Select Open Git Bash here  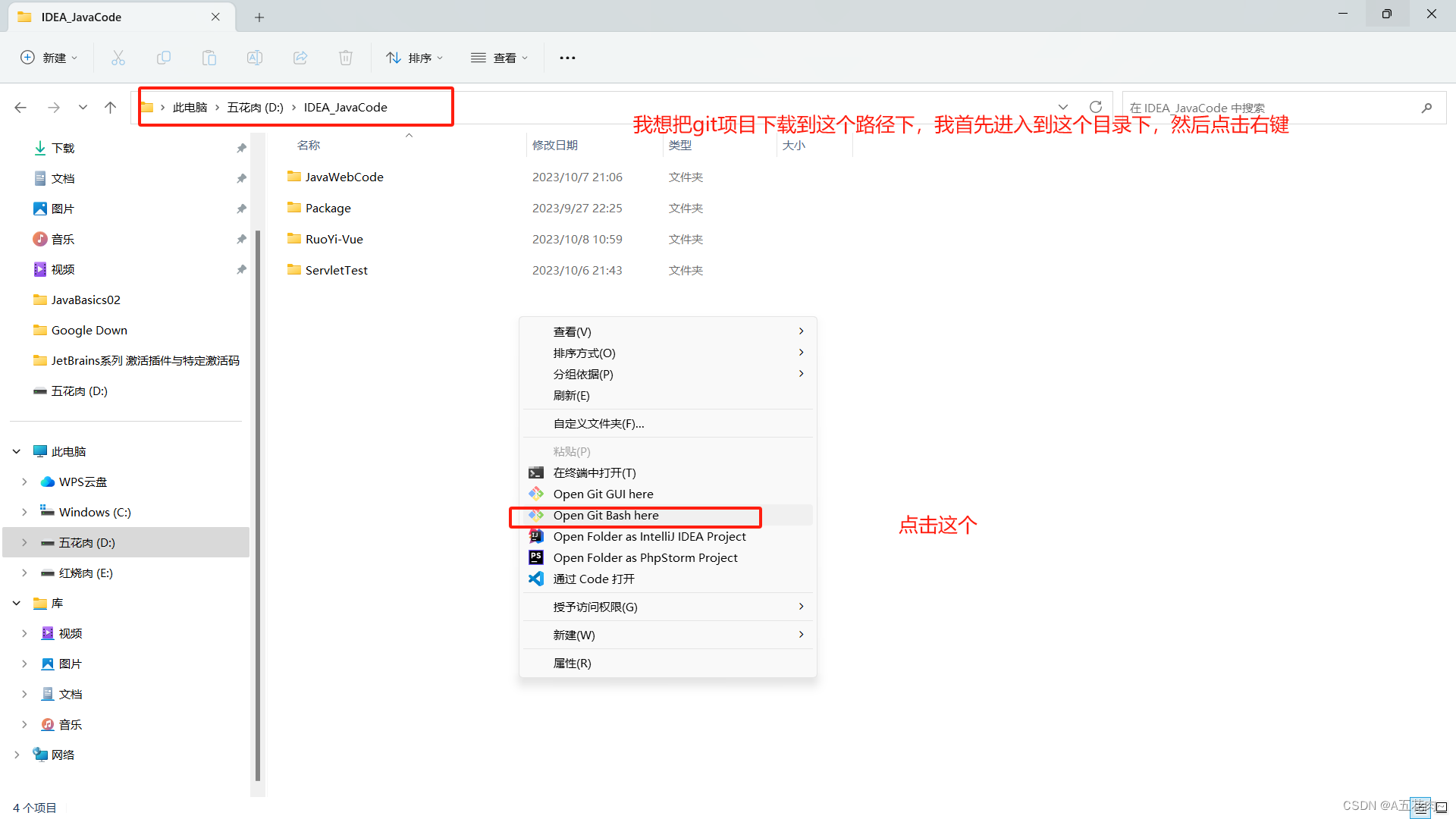(x=667, y=515)
